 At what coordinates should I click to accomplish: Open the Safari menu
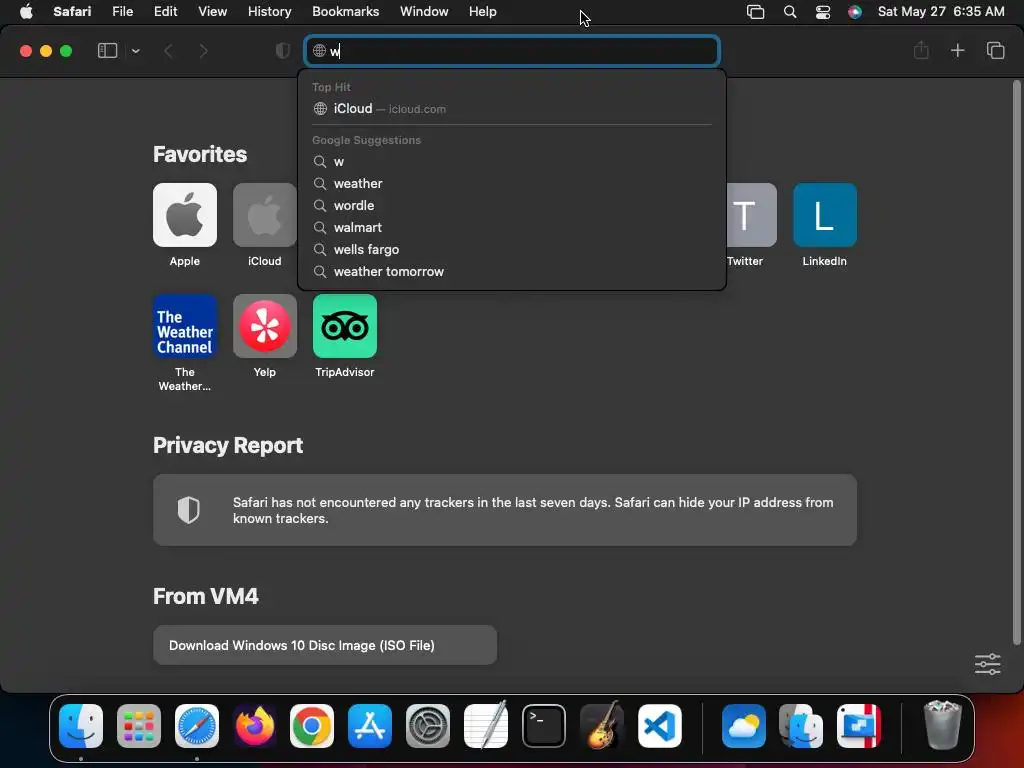pos(72,12)
